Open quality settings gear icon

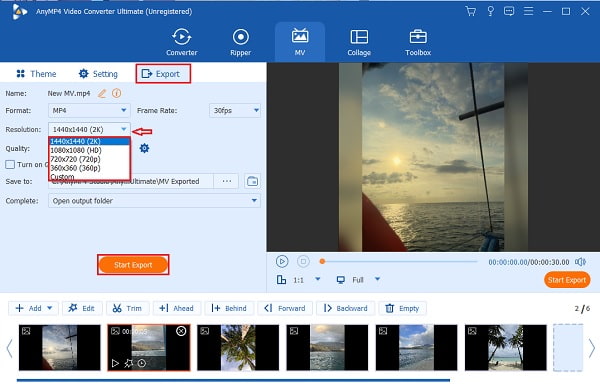pos(144,148)
